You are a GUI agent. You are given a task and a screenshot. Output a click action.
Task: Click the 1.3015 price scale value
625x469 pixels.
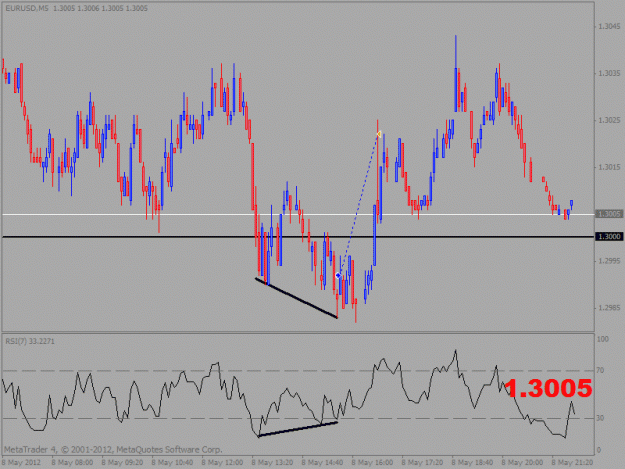(609, 167)
